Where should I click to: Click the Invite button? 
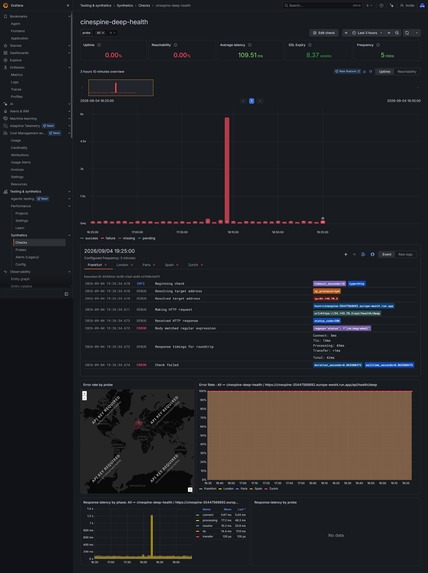[x=407, y=5]
